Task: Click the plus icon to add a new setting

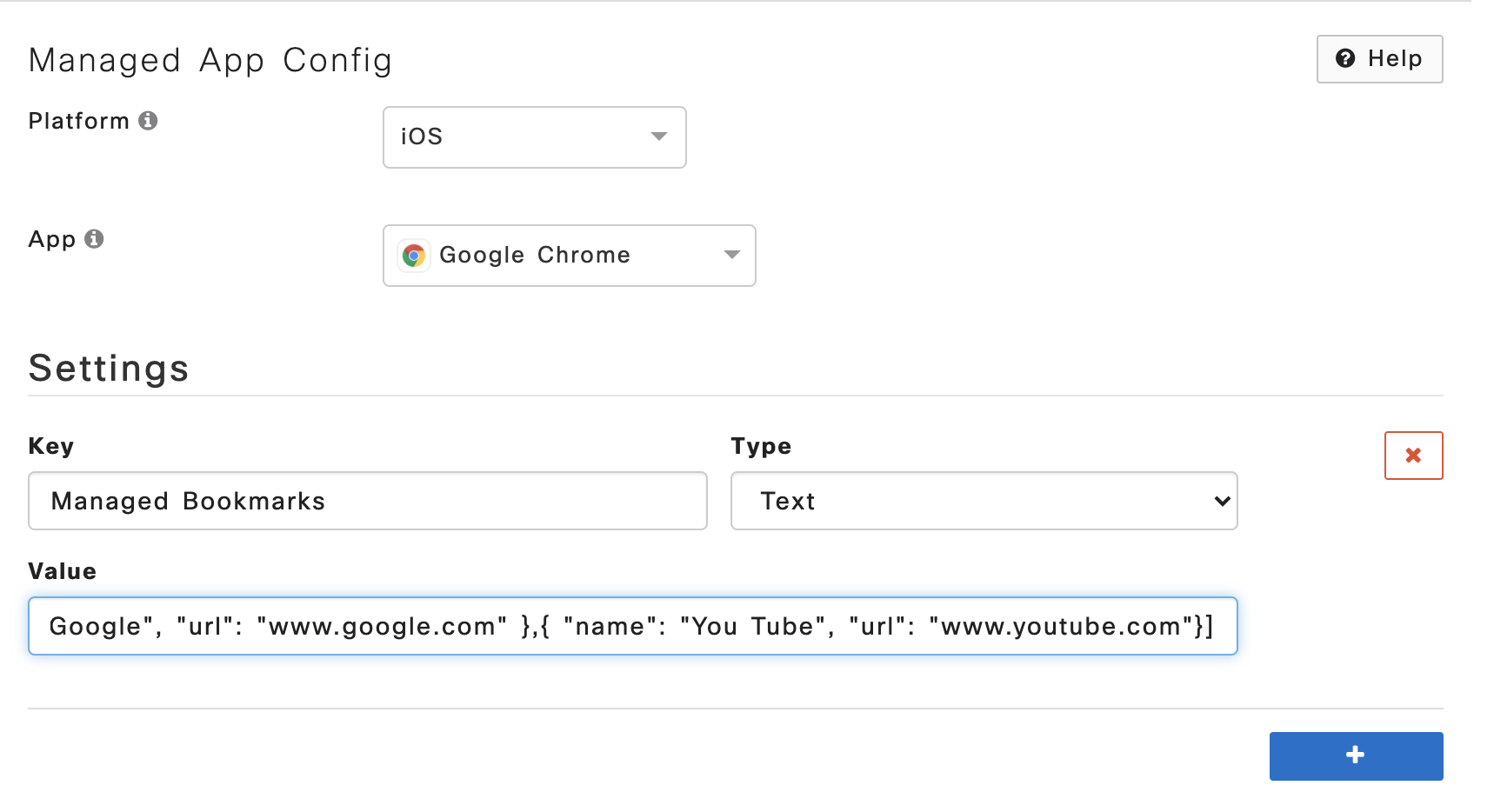Action: click(1355, 755)
